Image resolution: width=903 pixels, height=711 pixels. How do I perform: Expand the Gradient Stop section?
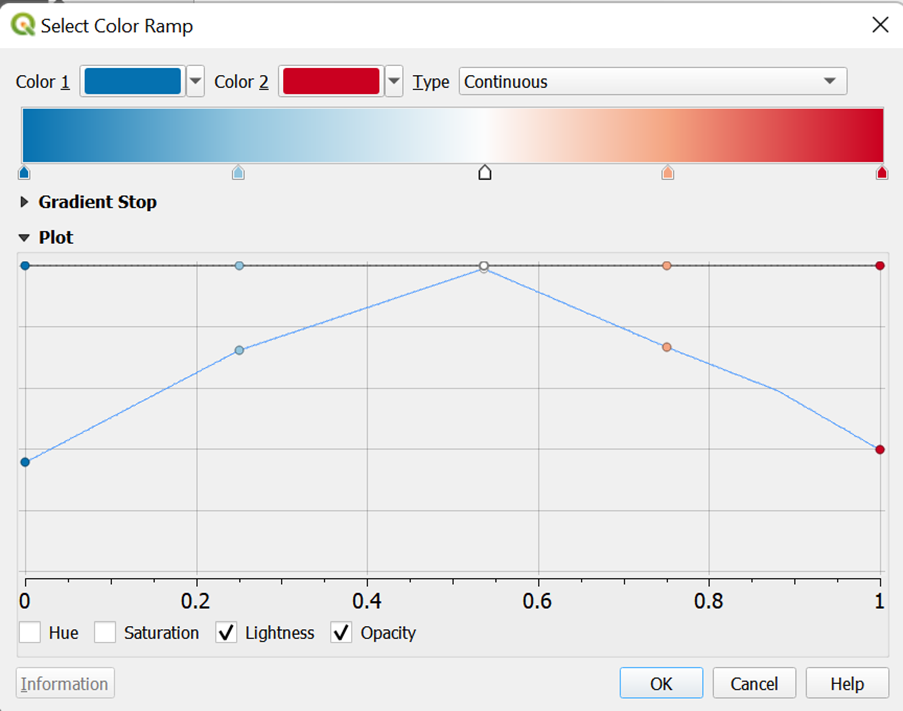[x=25, y=202]
